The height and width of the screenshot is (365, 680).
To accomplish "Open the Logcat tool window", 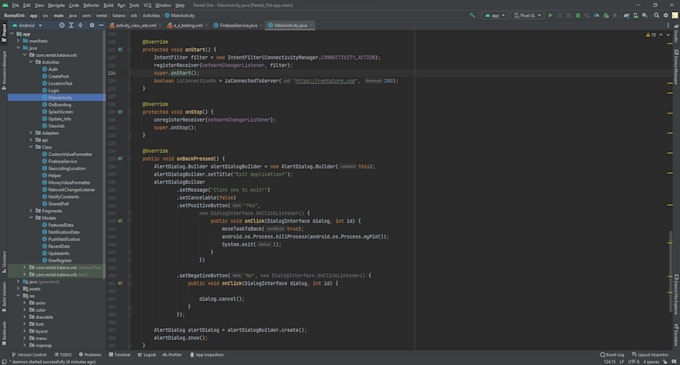I will pyautogui.click(x=147, y=355).
